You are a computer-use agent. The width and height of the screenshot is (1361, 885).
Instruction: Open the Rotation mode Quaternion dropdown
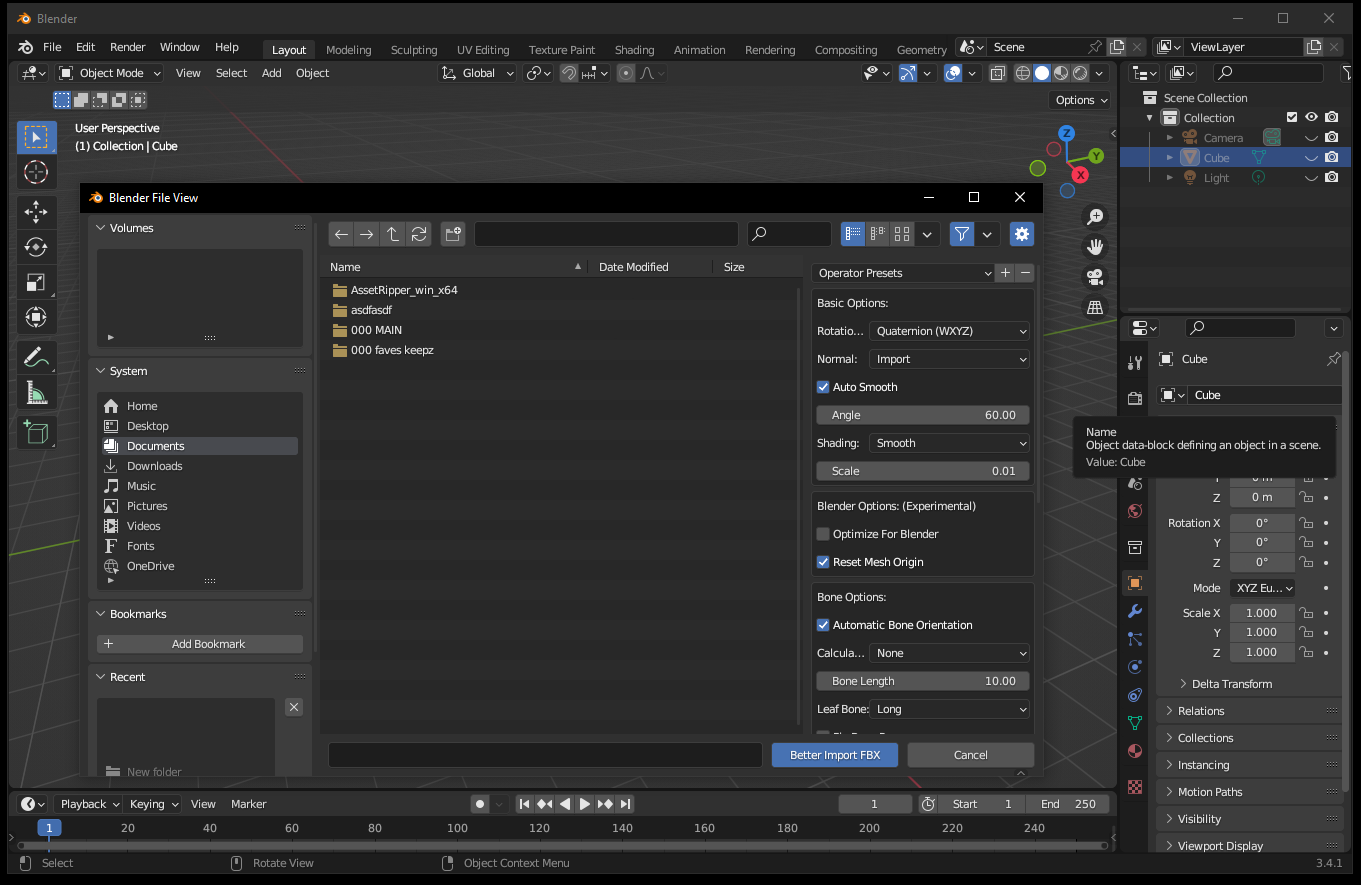[x=949, y=331]
